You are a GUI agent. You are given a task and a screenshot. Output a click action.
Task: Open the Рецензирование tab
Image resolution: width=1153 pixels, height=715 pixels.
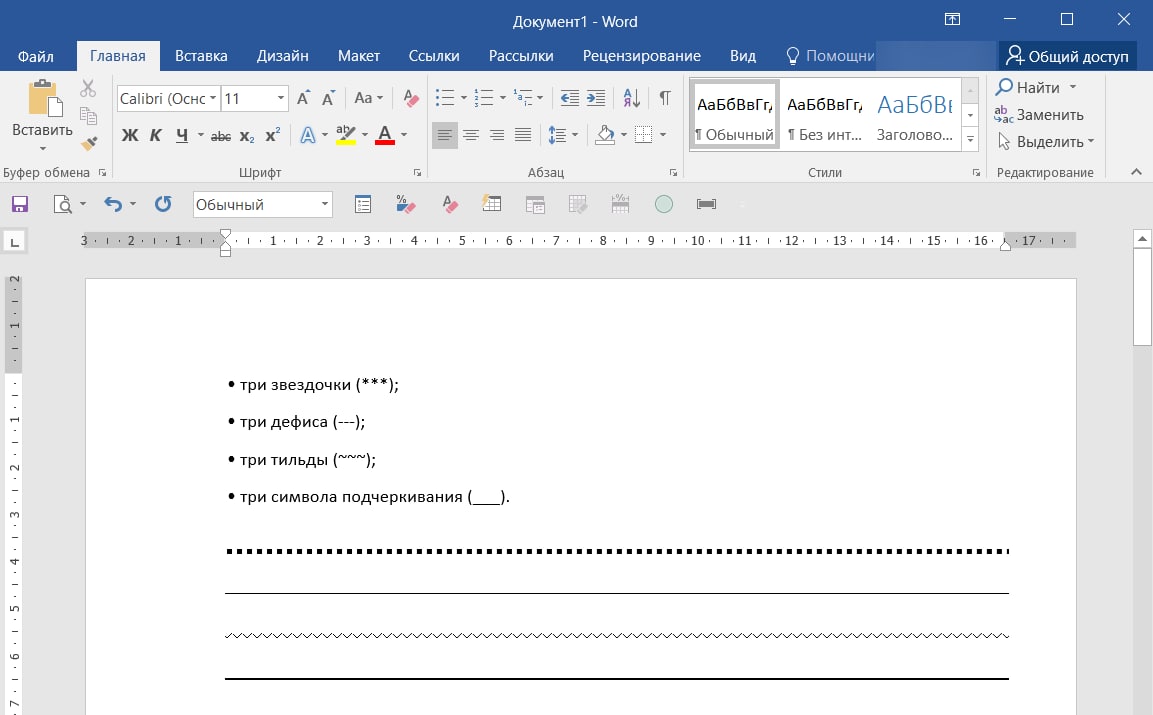pyautogui.click(x=641, y=56)
